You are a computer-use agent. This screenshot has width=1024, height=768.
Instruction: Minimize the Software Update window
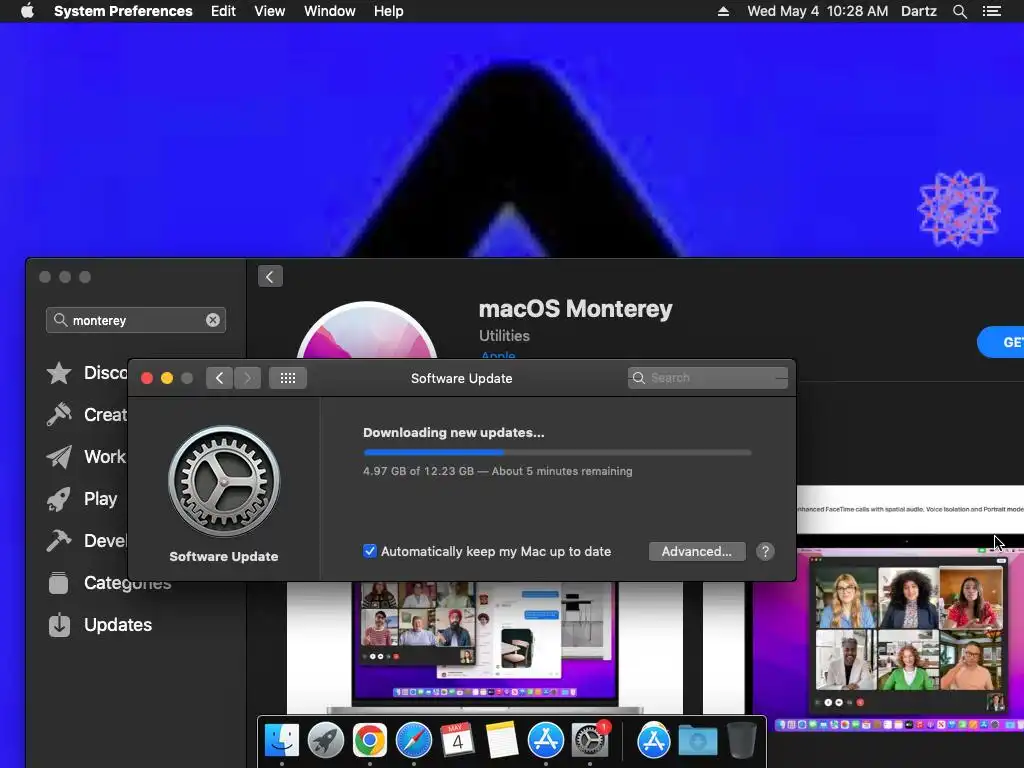[167, 378]
